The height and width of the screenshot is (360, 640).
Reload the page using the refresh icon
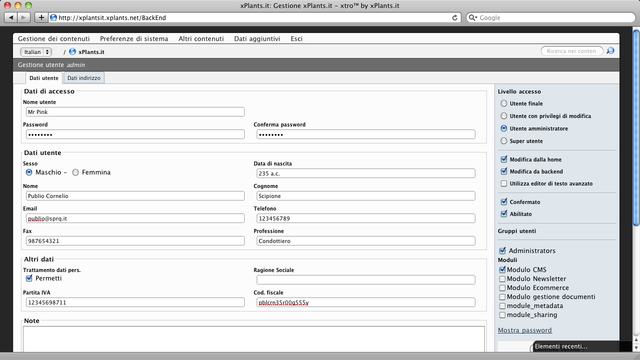click(x=455, y=18)
